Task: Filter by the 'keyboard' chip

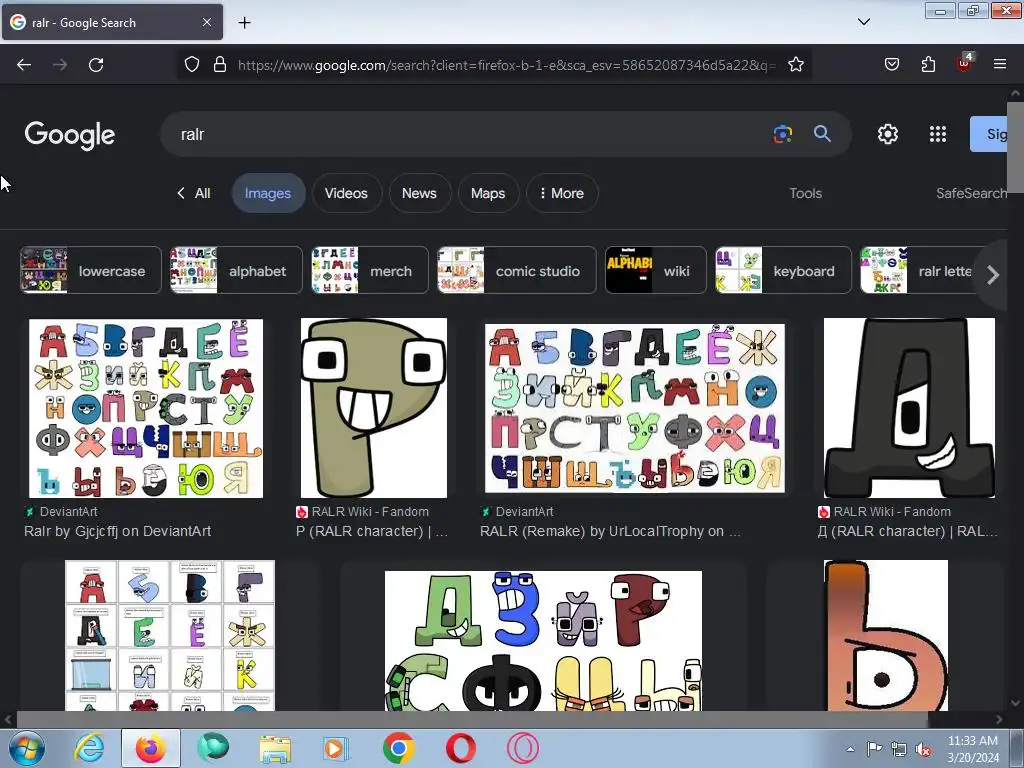Action: point(782,270)
